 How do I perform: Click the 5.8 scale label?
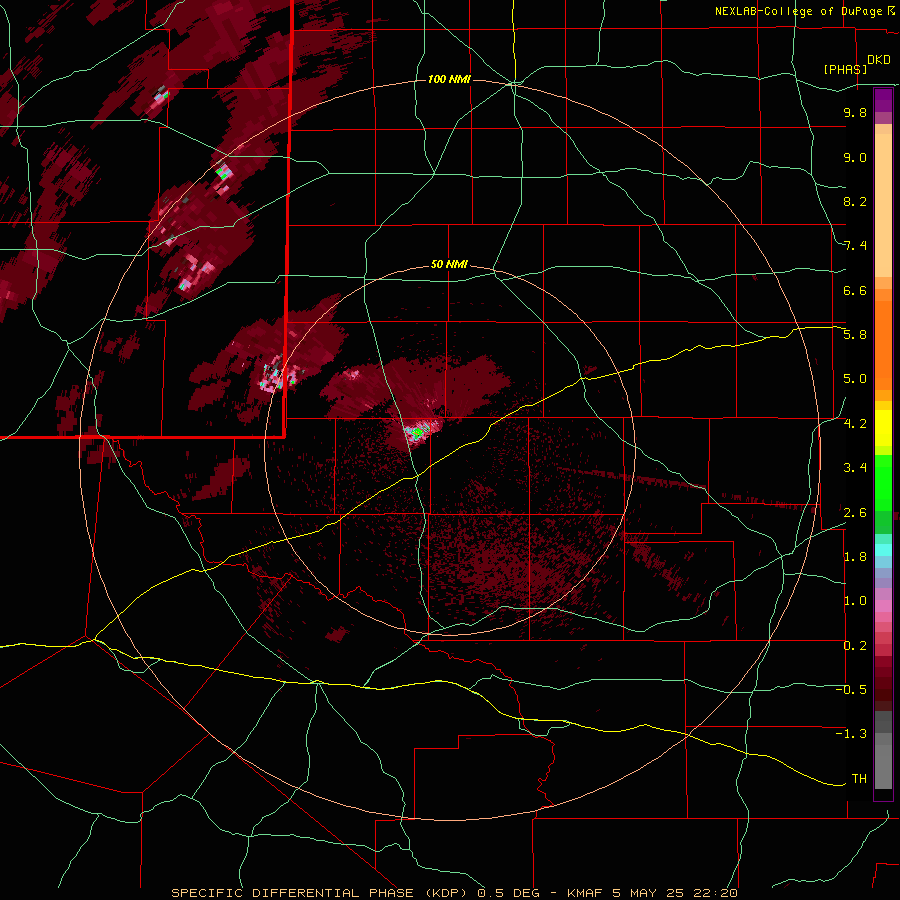pos(855,335)
